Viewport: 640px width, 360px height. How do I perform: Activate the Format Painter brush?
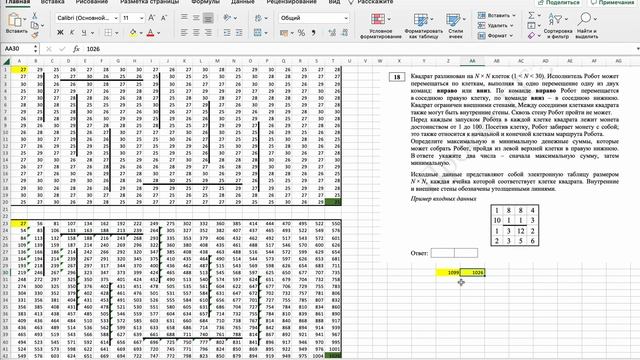click(35, 35)
